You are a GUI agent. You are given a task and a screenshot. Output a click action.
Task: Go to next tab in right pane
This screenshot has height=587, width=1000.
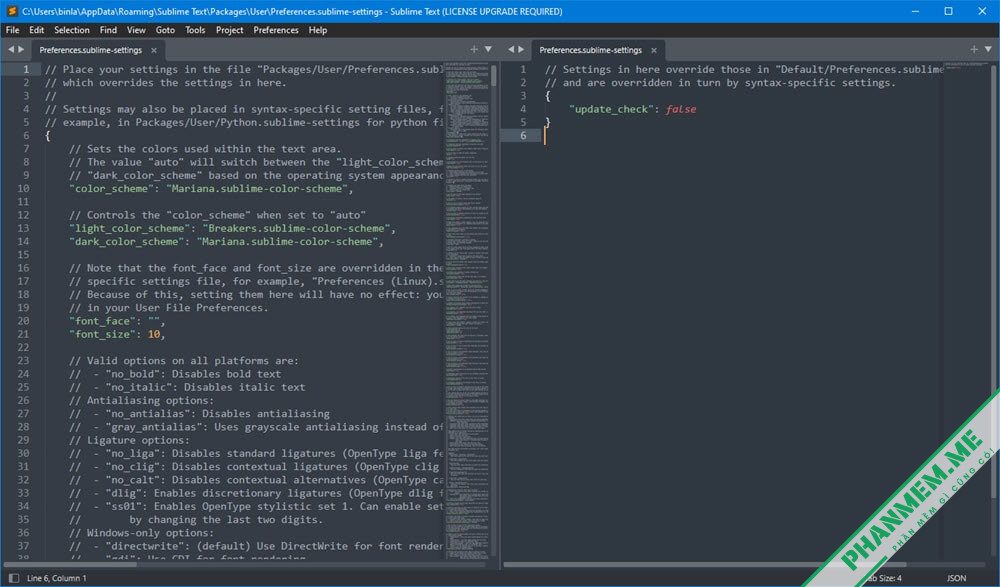[x=522, y=49]
